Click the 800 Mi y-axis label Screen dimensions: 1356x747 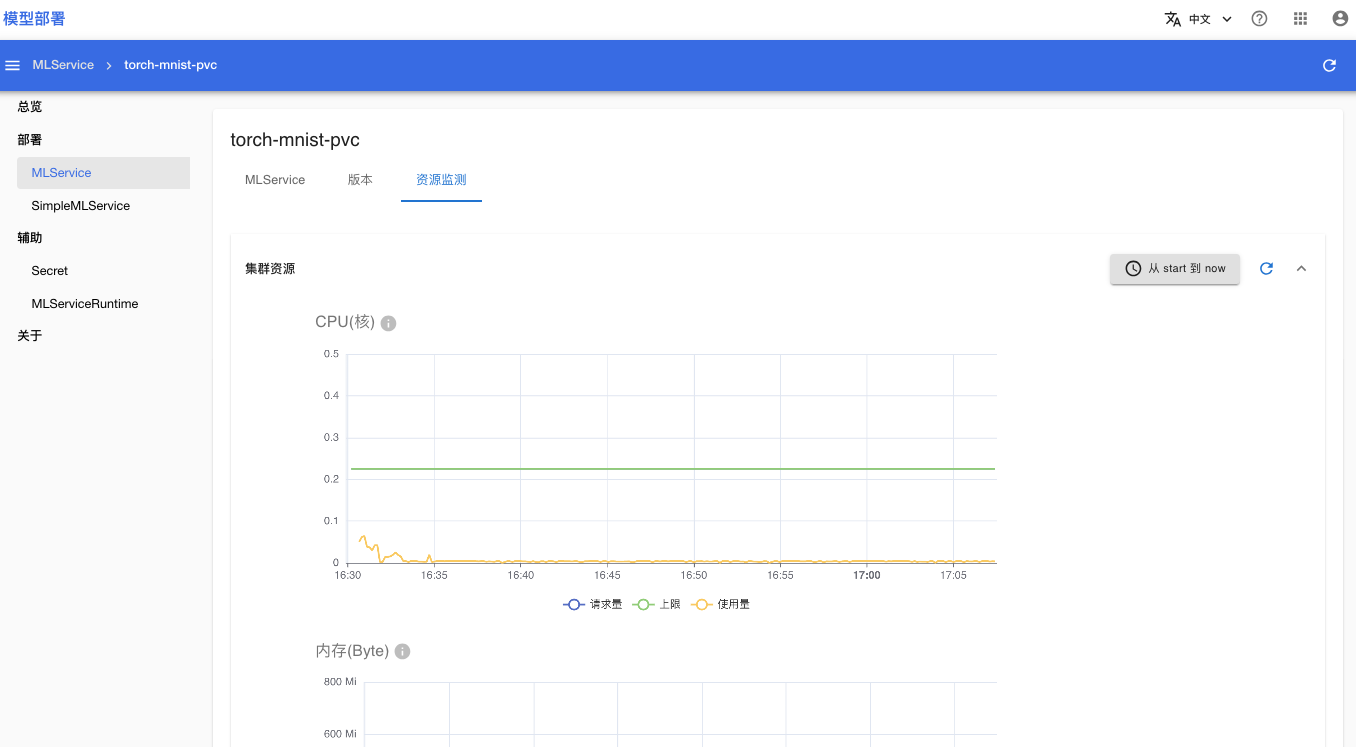[340, 682]
